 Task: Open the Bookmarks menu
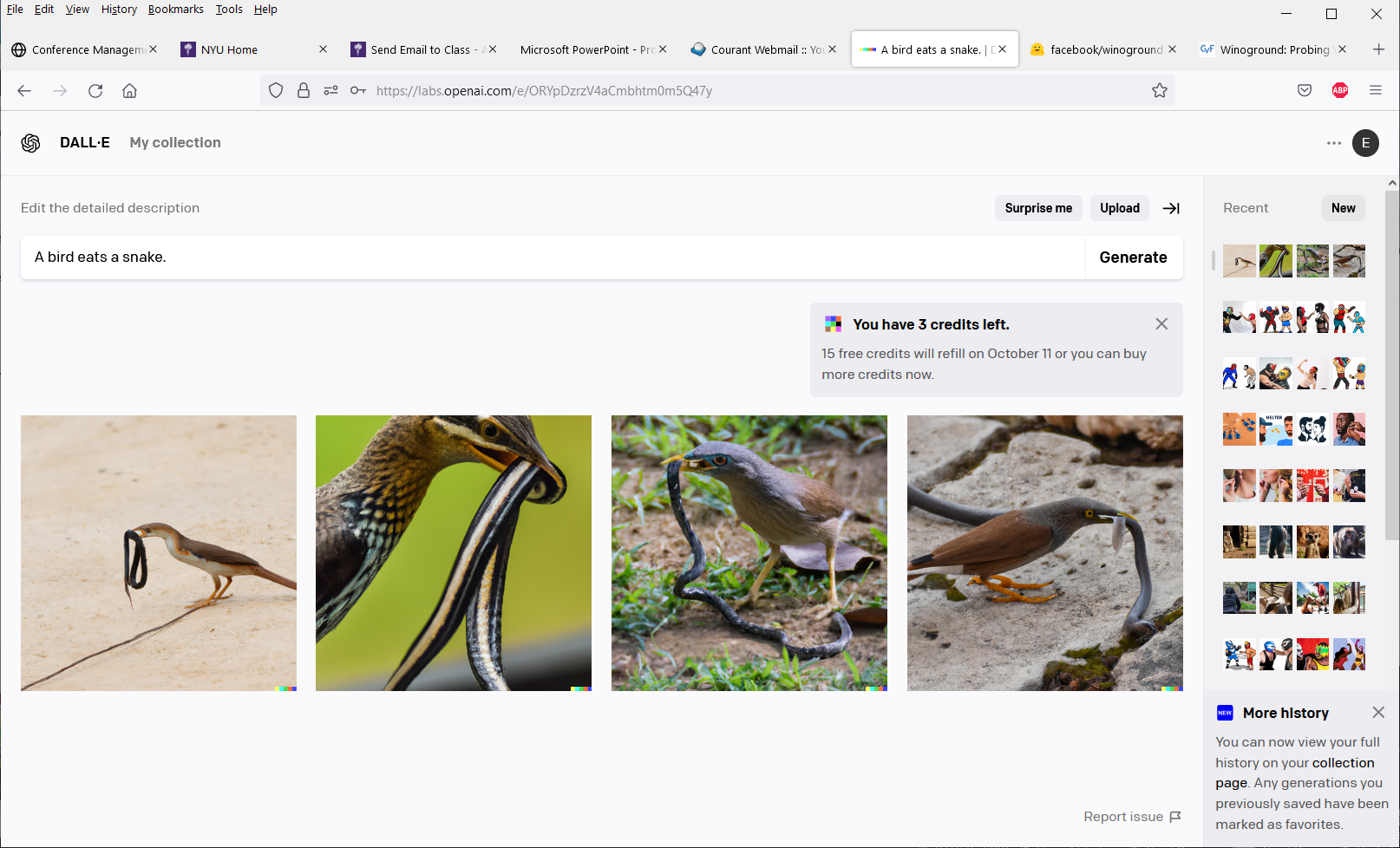coord(175,10)
